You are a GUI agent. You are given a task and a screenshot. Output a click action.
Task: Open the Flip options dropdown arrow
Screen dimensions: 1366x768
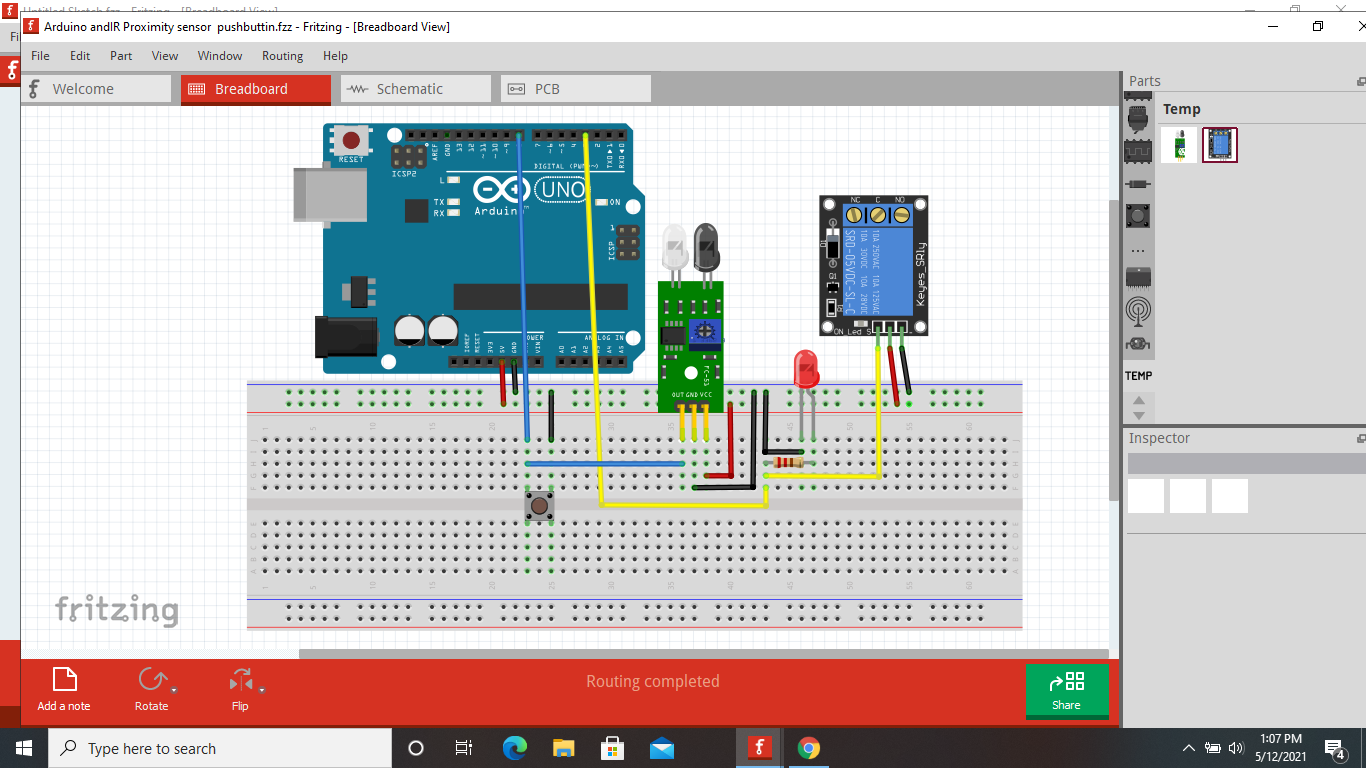[262, 690]
